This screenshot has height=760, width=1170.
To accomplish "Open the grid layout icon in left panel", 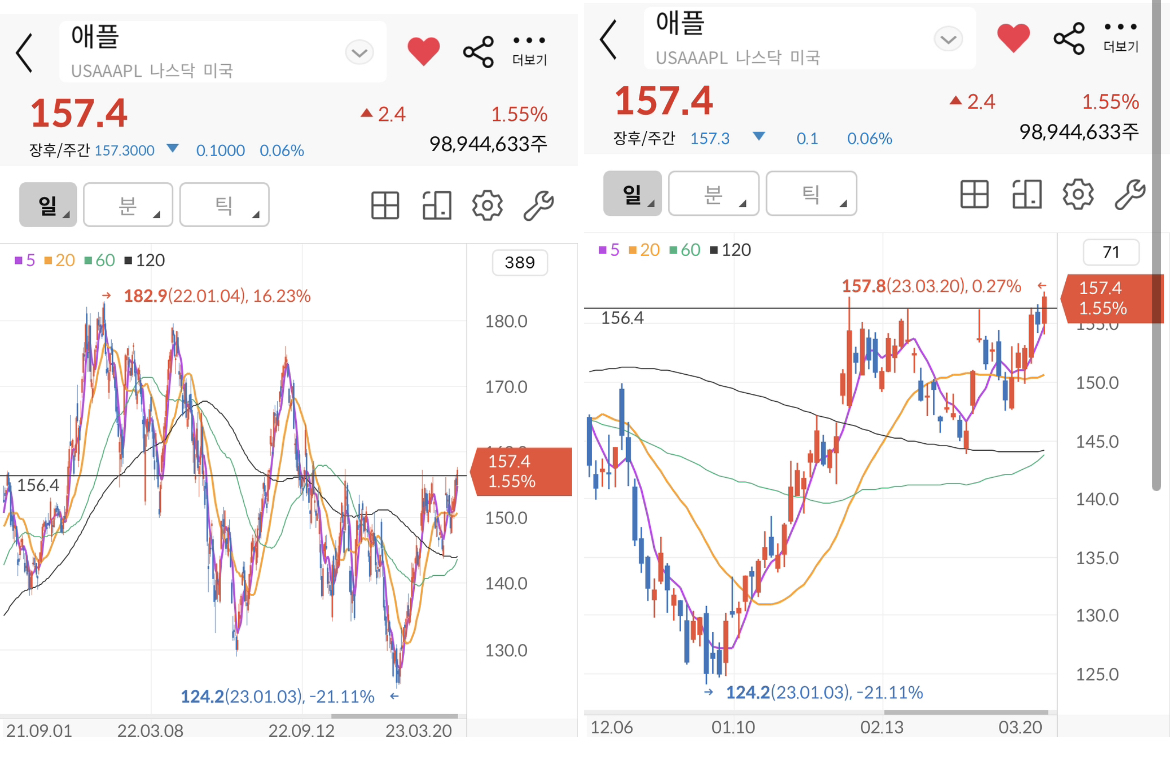I will (385, 205).
